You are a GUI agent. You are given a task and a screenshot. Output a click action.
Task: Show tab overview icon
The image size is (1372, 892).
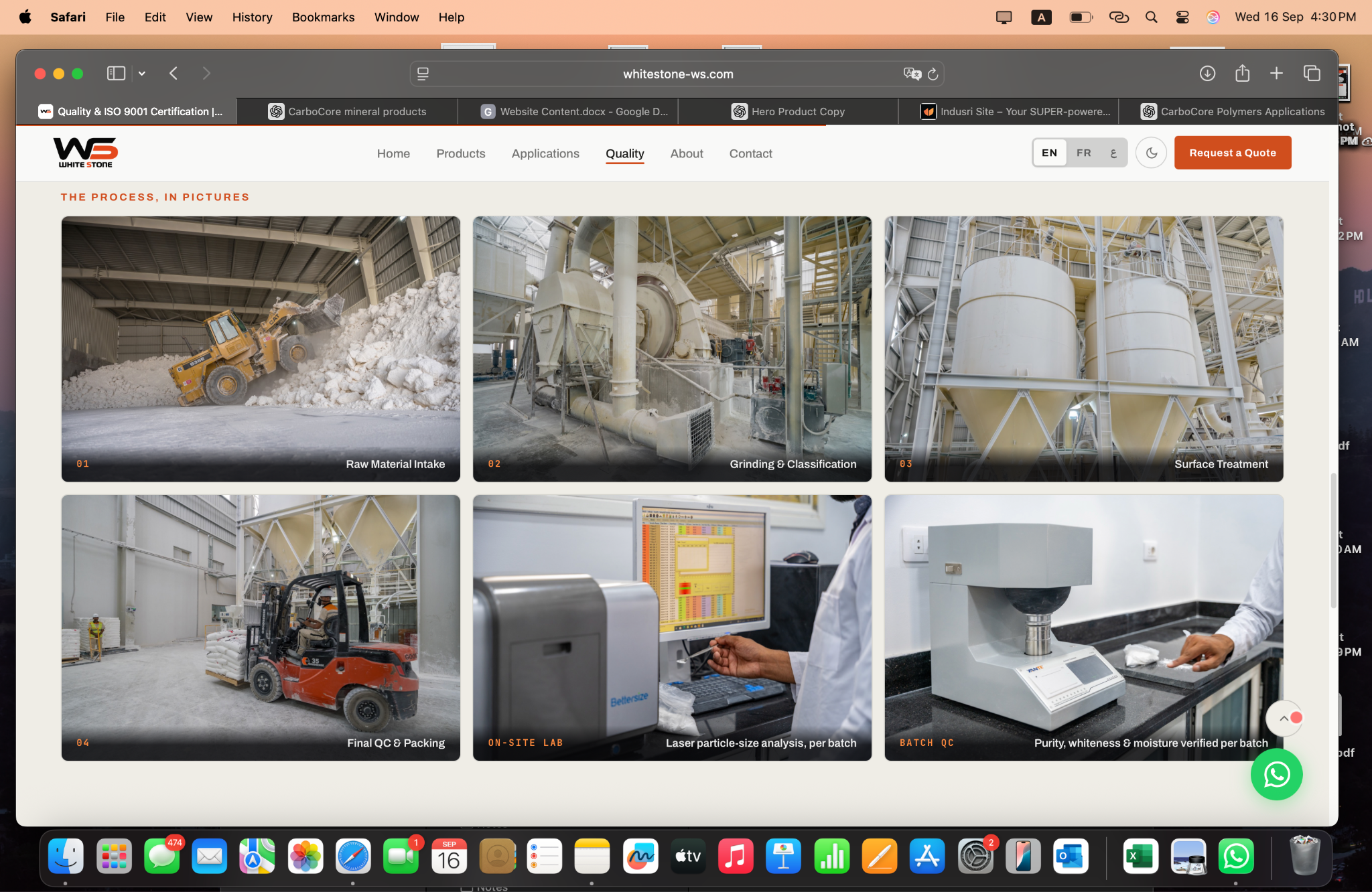pos(1312,73)
